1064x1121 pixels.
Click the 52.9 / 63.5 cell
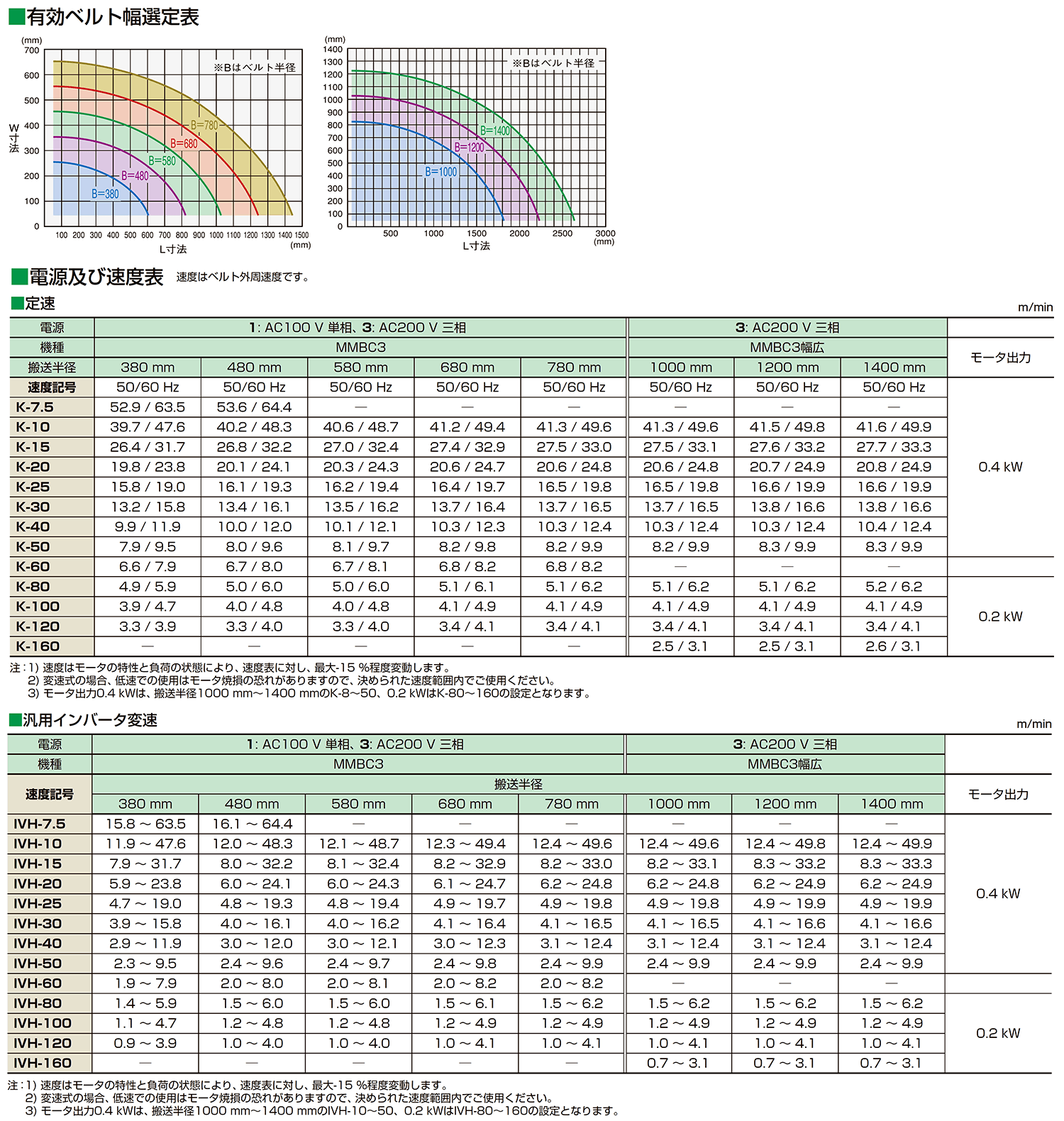coord(148,407)
